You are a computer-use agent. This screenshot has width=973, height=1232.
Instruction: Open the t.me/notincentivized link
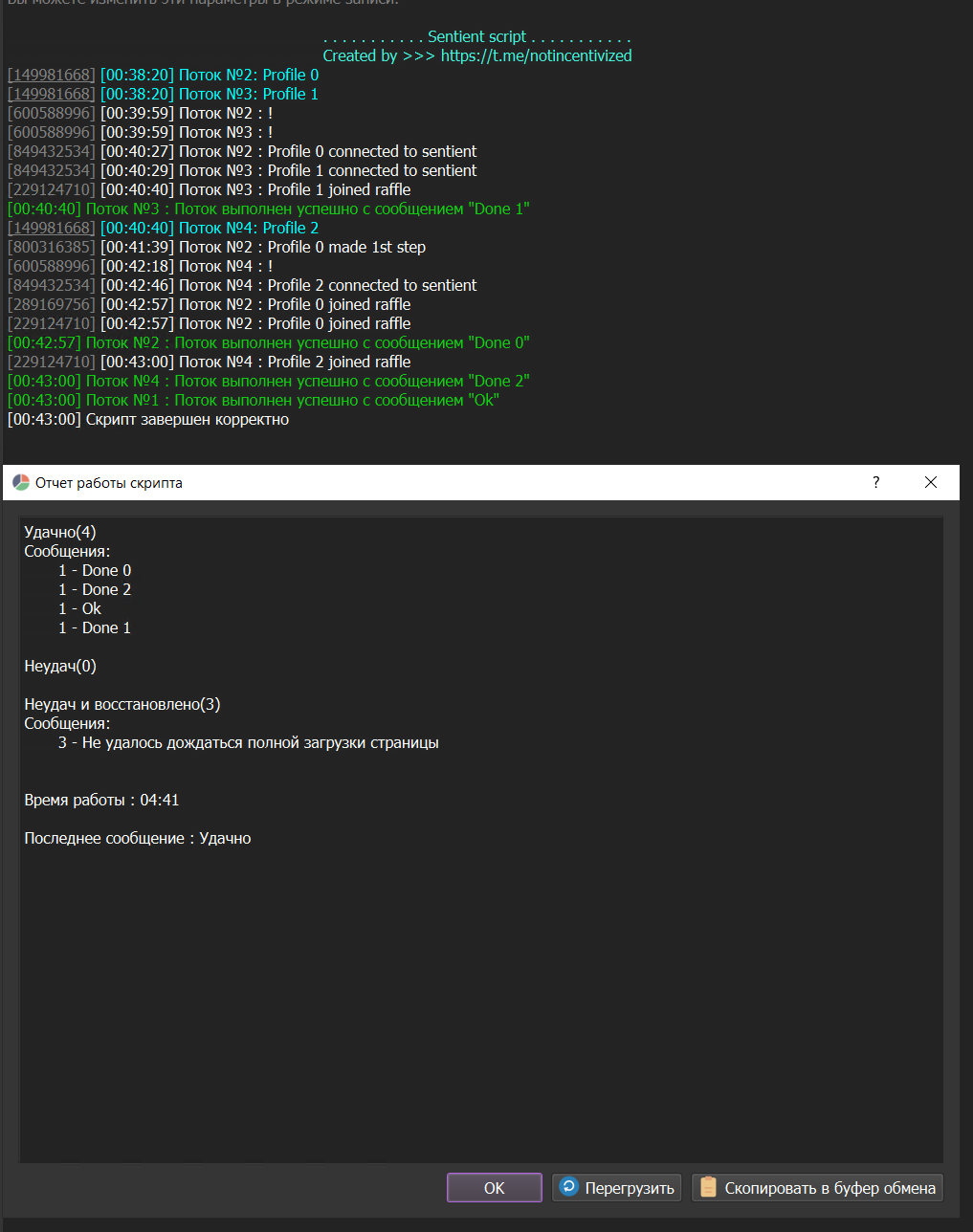pos(536,55)
